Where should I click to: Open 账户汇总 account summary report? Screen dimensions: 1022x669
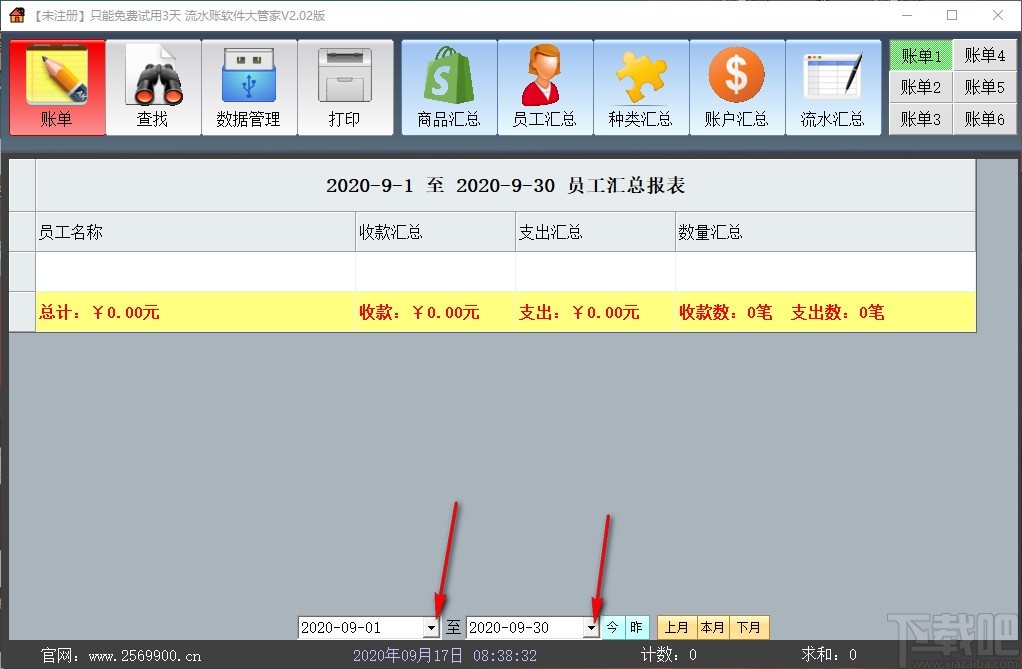pyautogui.click(x=737, y=87)
